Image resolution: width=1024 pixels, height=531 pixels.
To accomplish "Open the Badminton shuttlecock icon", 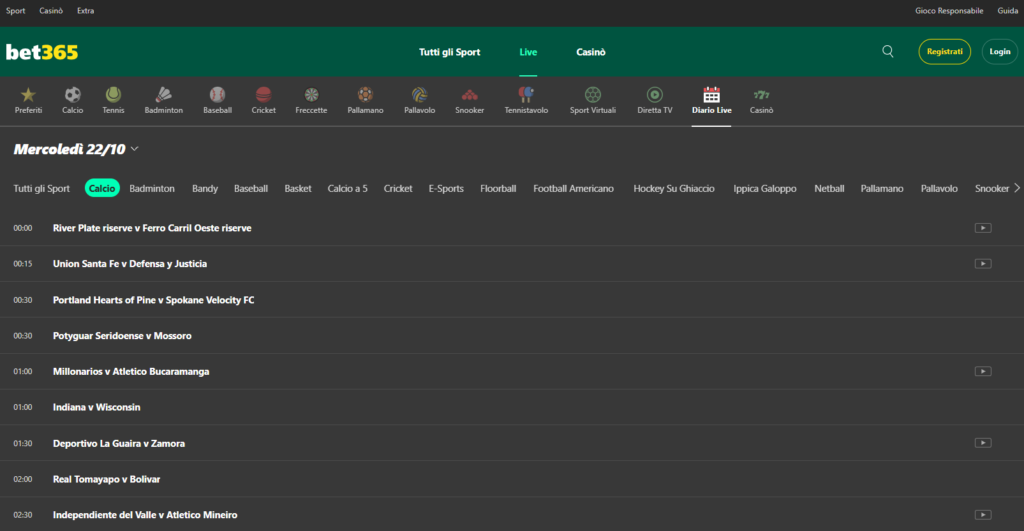I will point(163,95).
